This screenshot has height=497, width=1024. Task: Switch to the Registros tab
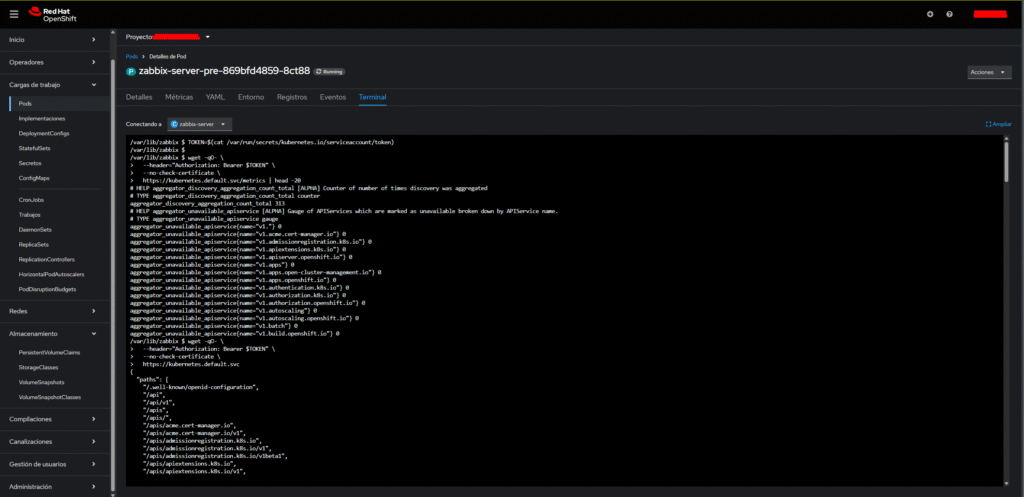(292, 97)
